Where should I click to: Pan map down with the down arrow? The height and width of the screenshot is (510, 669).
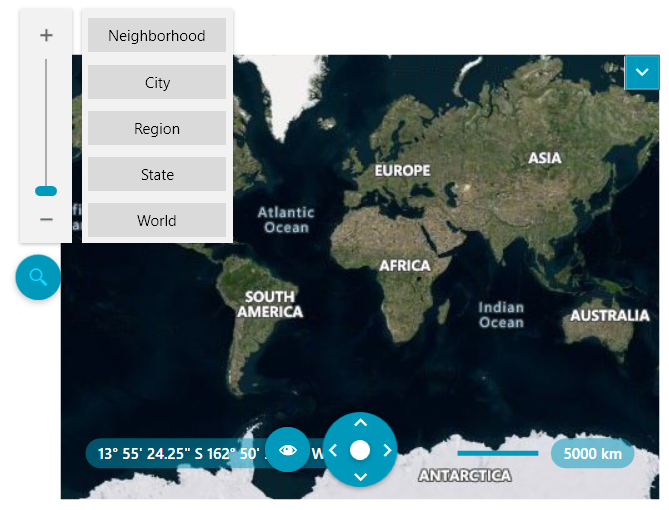click(361, 477)
